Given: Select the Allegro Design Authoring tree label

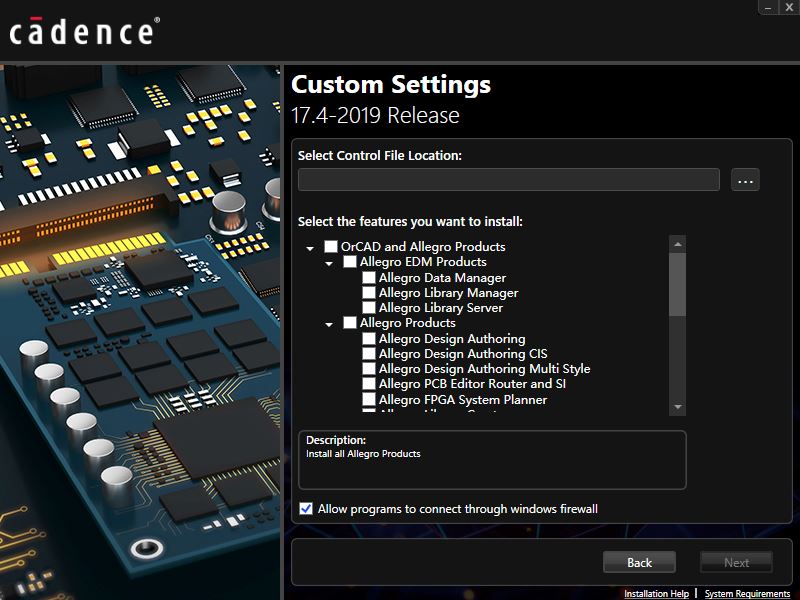Looking at the screenshot, I should (452, 338).
